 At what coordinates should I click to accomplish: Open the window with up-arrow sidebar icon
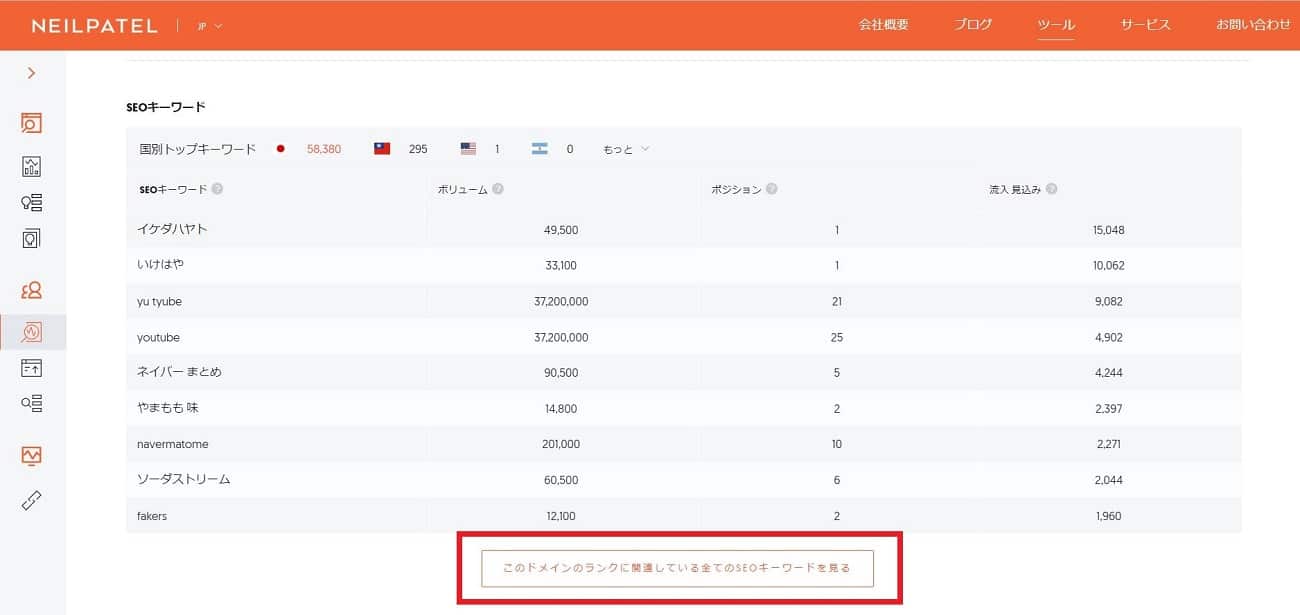coord(32,368)
